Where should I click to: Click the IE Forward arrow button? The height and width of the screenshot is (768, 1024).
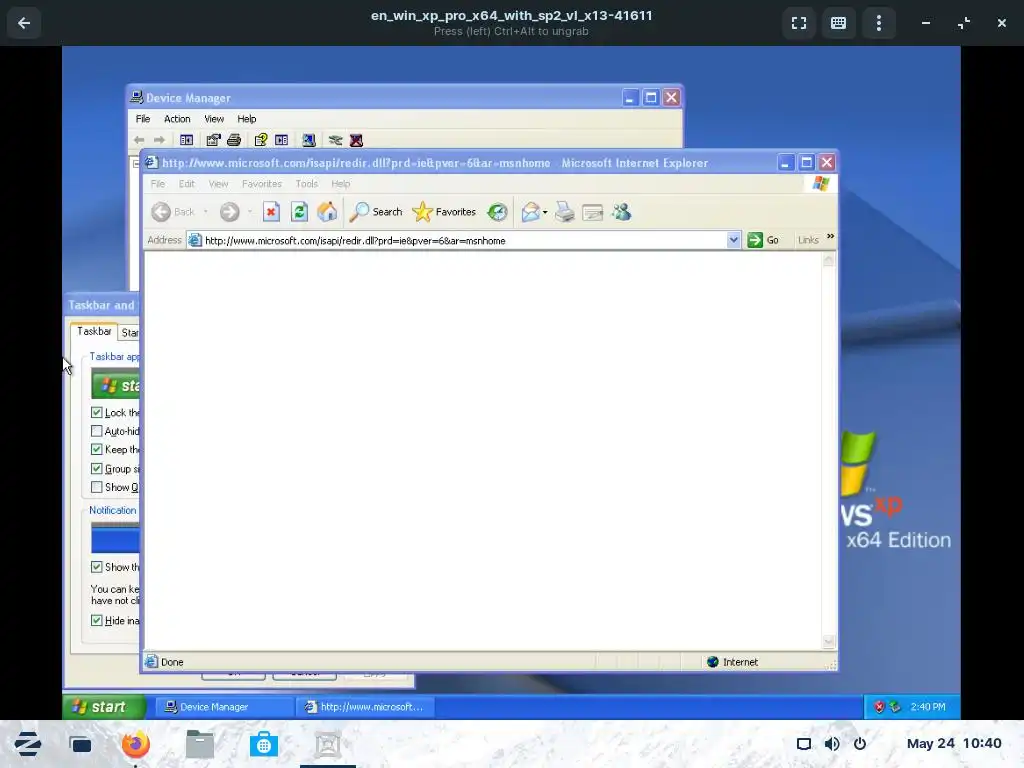(x=229, y=212)
